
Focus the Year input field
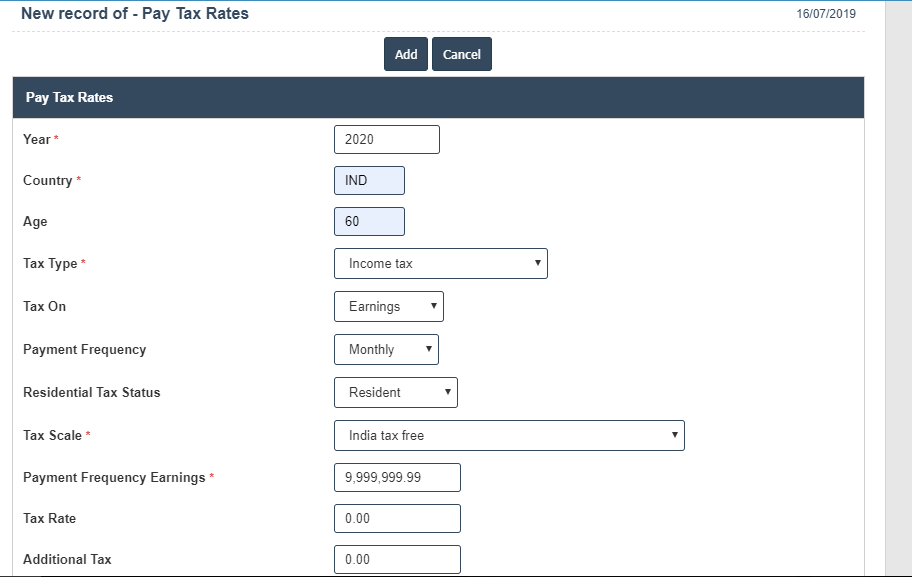[386, 140]
